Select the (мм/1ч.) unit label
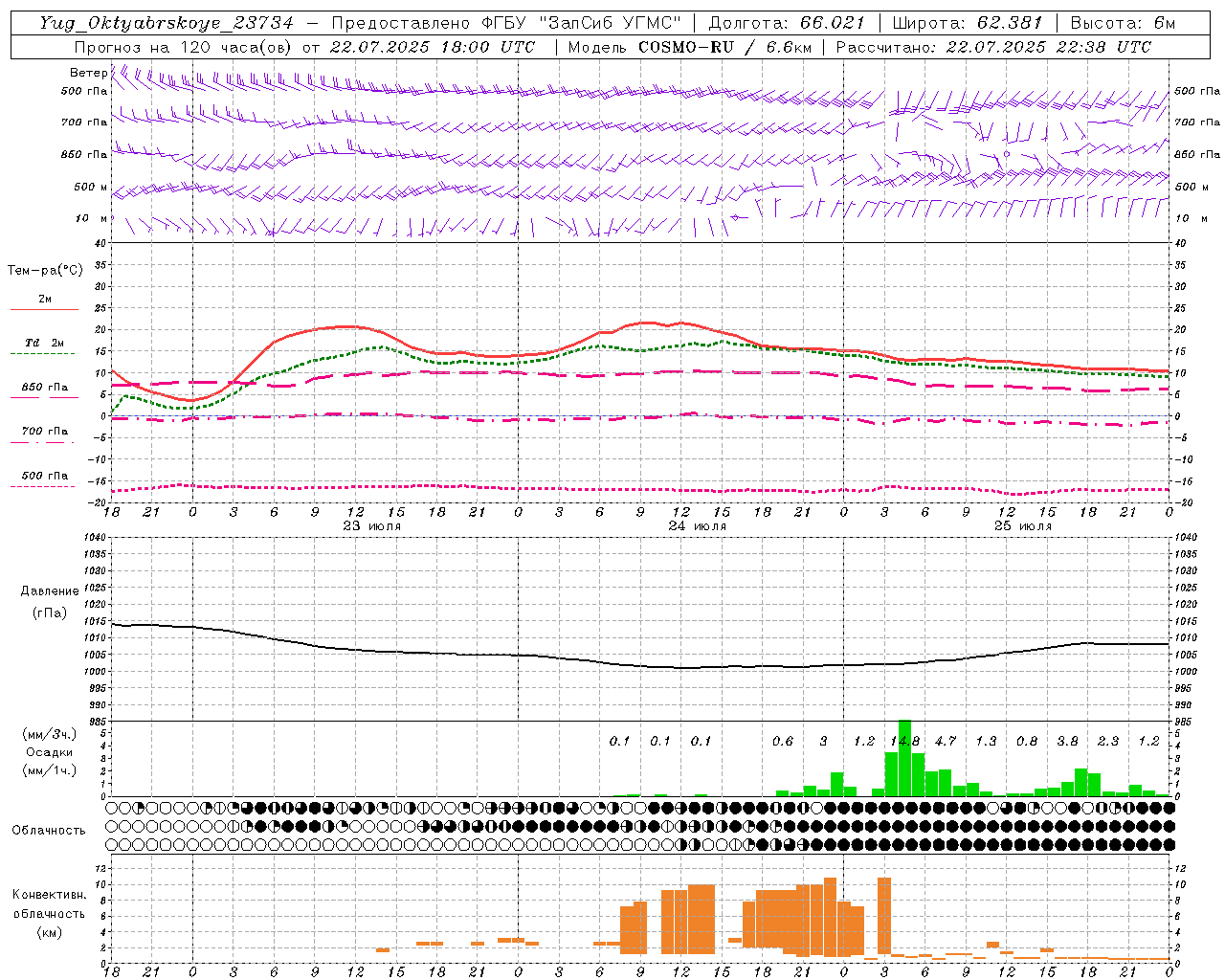The image size is (1225, 980). pyautogui.click(x=50, y=770)
